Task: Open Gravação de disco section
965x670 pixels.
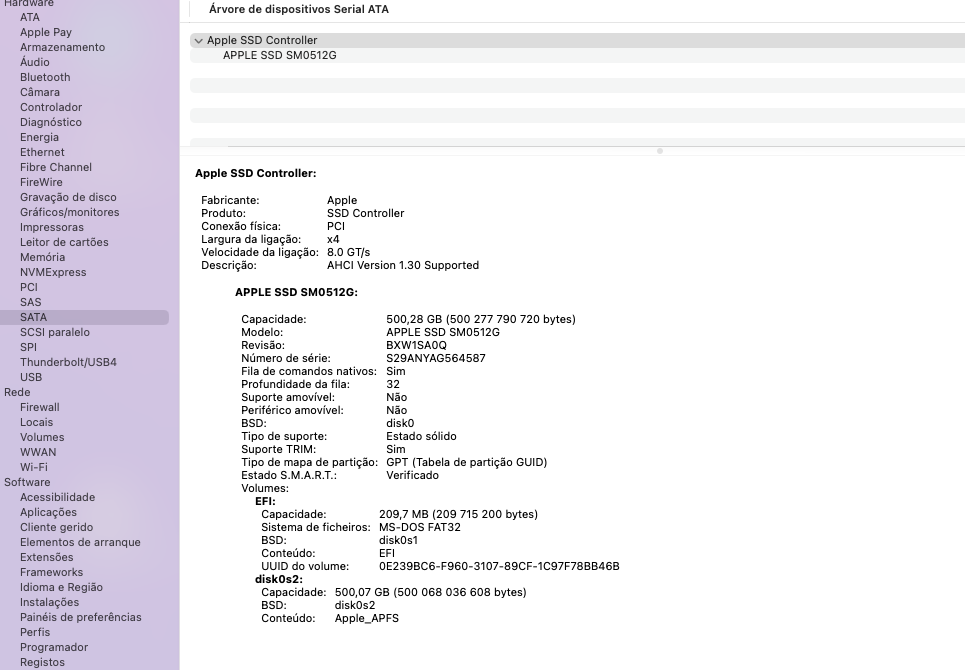Action: 68,197
